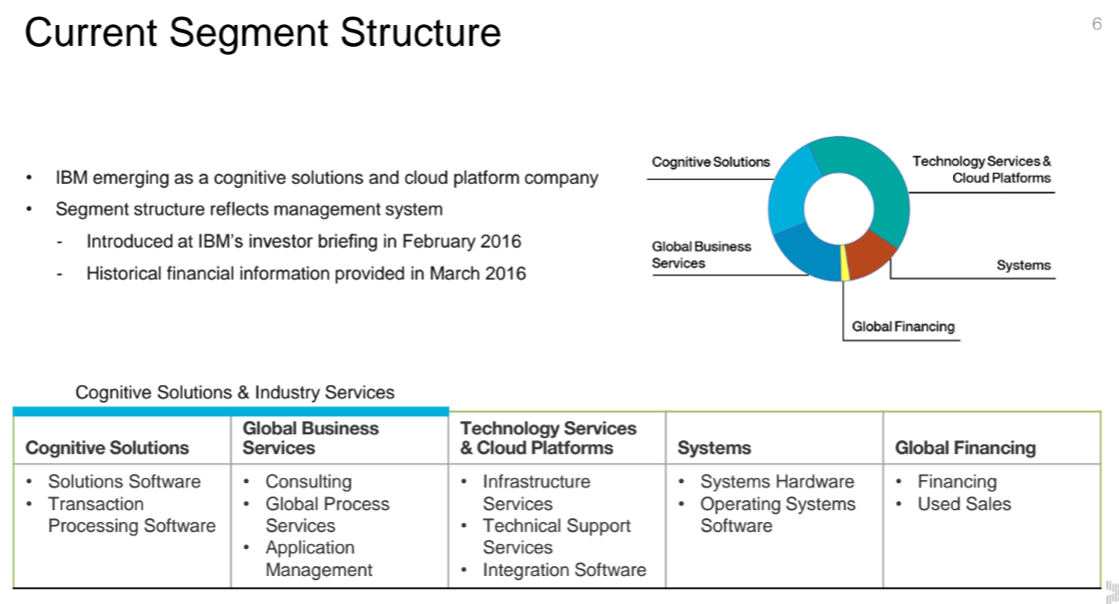Click the slide number 6
Viewport: 1119px width, 604px height.
[1097, 24]
